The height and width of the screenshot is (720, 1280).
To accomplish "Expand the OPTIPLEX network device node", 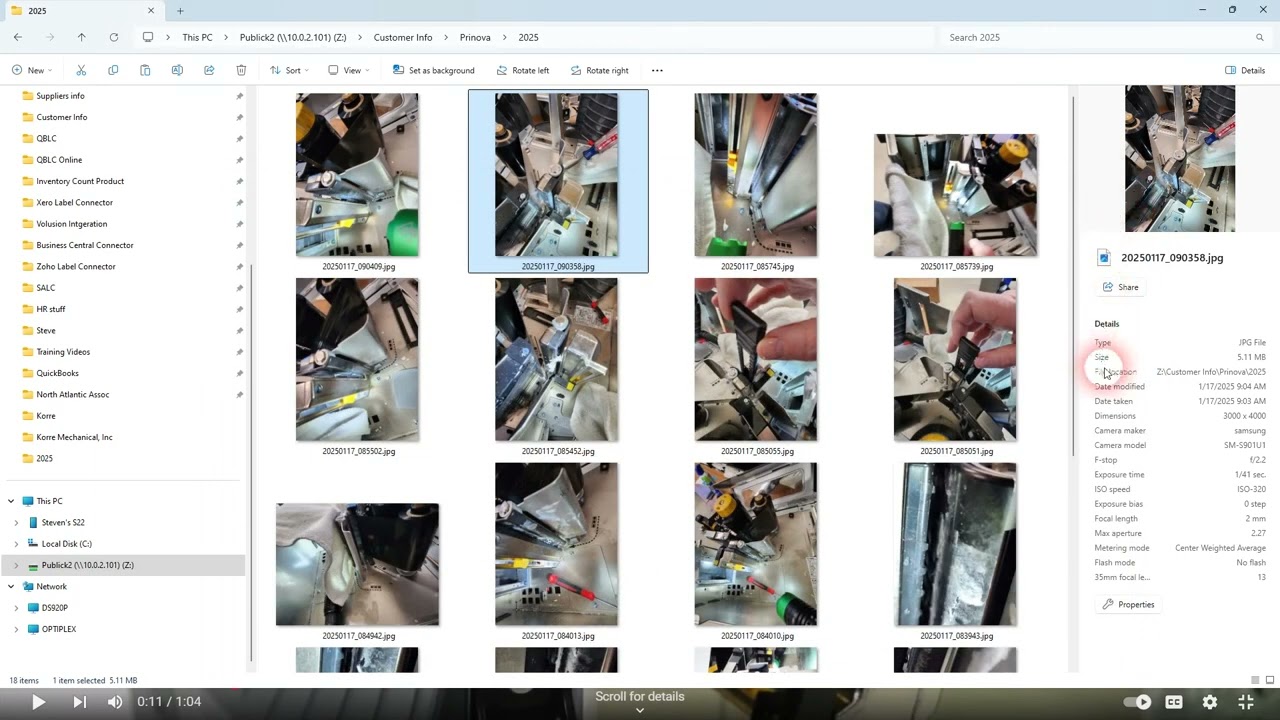I will click(x=16, y=629).
